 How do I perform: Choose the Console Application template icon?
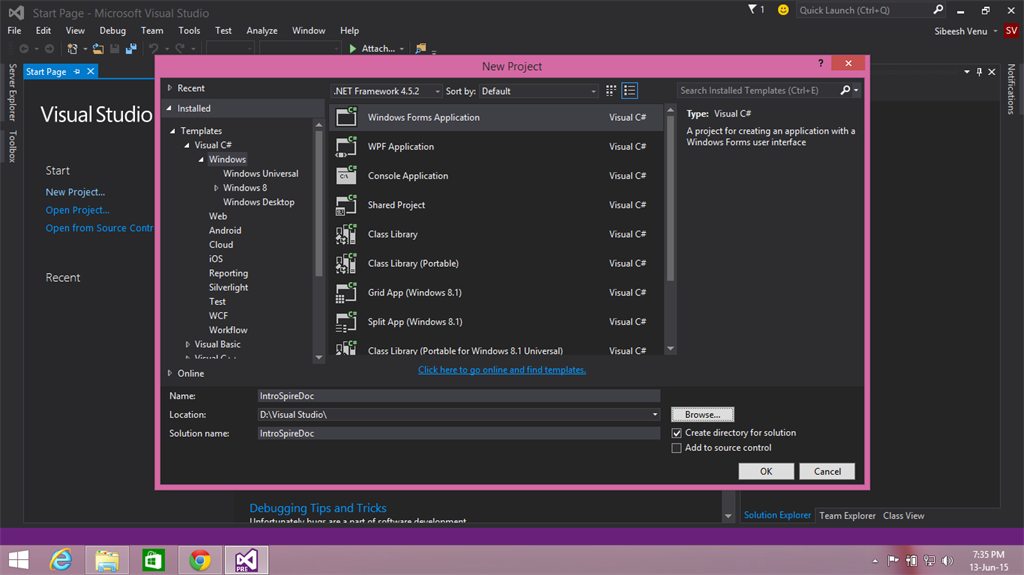(346, 175)
